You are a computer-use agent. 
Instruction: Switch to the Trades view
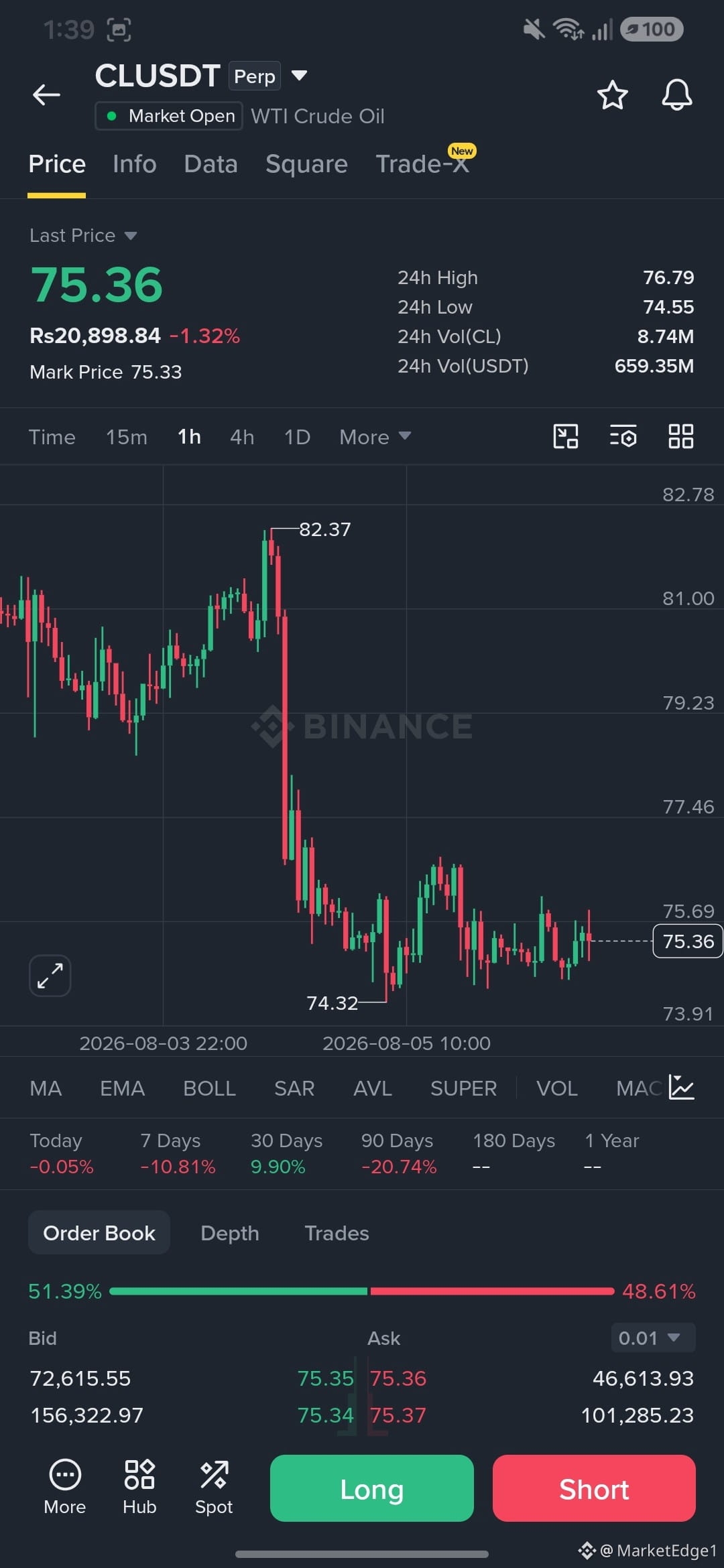337,1233
